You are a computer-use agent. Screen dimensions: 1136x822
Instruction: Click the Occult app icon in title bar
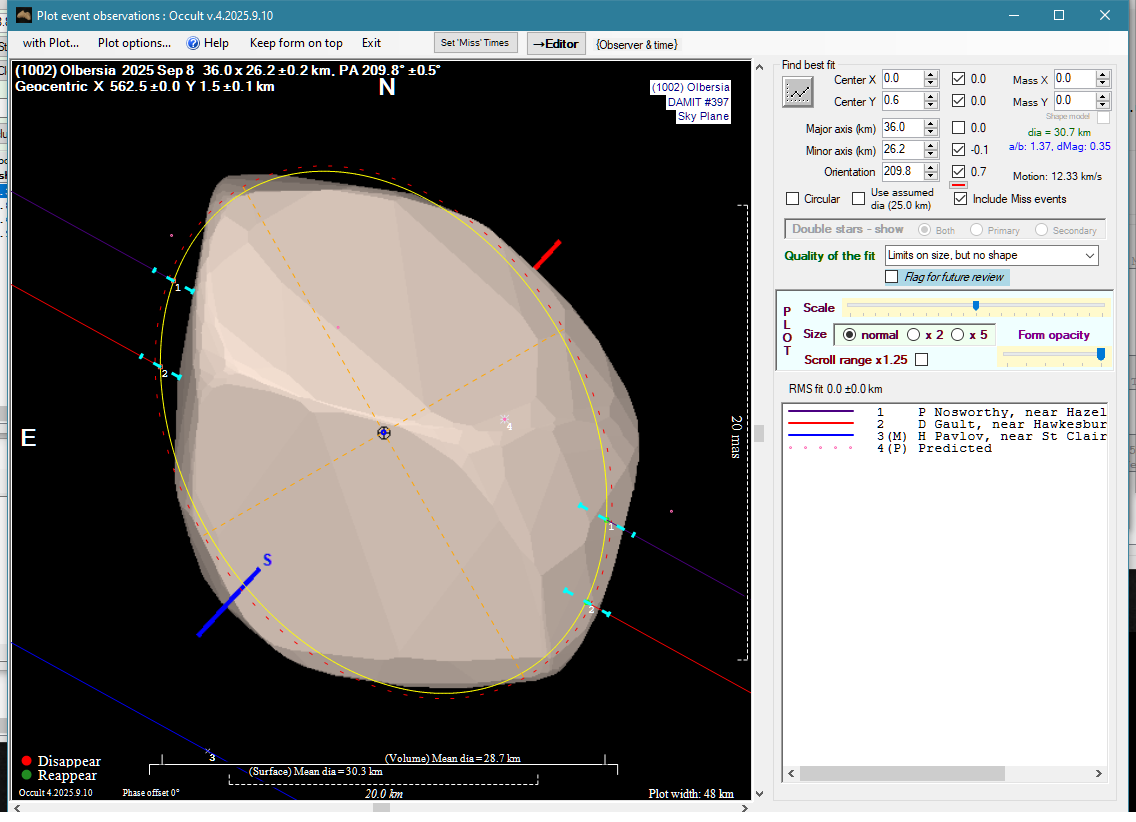(x=24, y=15)
